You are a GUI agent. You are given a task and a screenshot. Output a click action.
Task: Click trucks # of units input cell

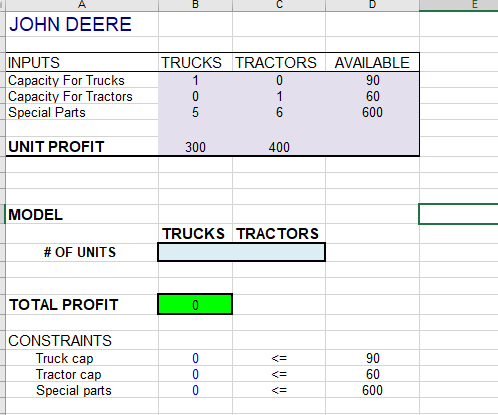tap(195, 252)
